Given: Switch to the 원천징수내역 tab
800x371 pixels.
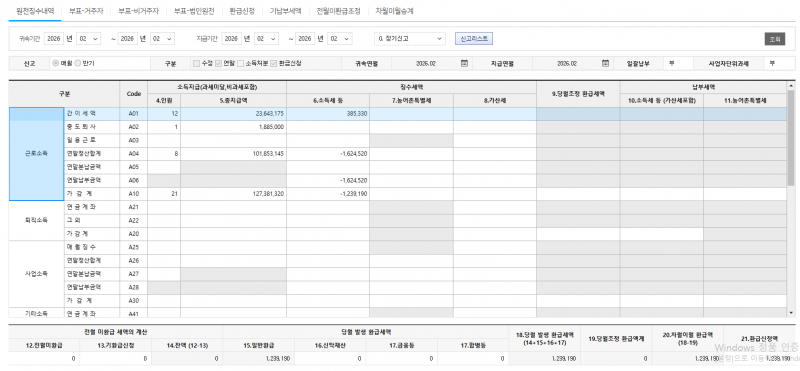Looking at the screenshot, I should point(36,10).
